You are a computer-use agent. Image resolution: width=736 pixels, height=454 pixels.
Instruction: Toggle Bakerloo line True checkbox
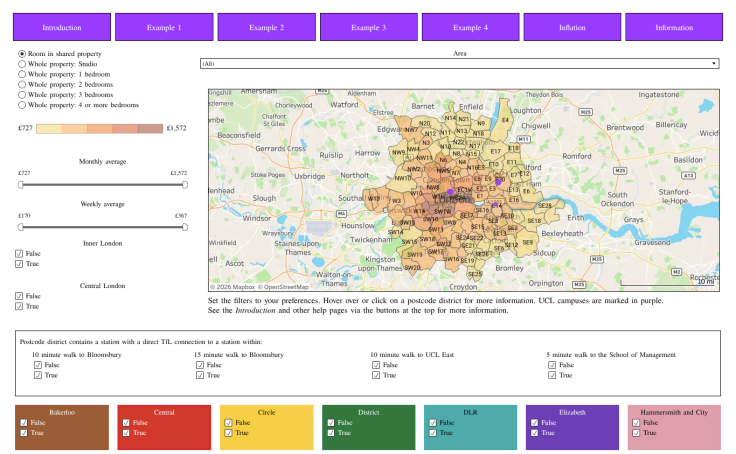point(24,433)
